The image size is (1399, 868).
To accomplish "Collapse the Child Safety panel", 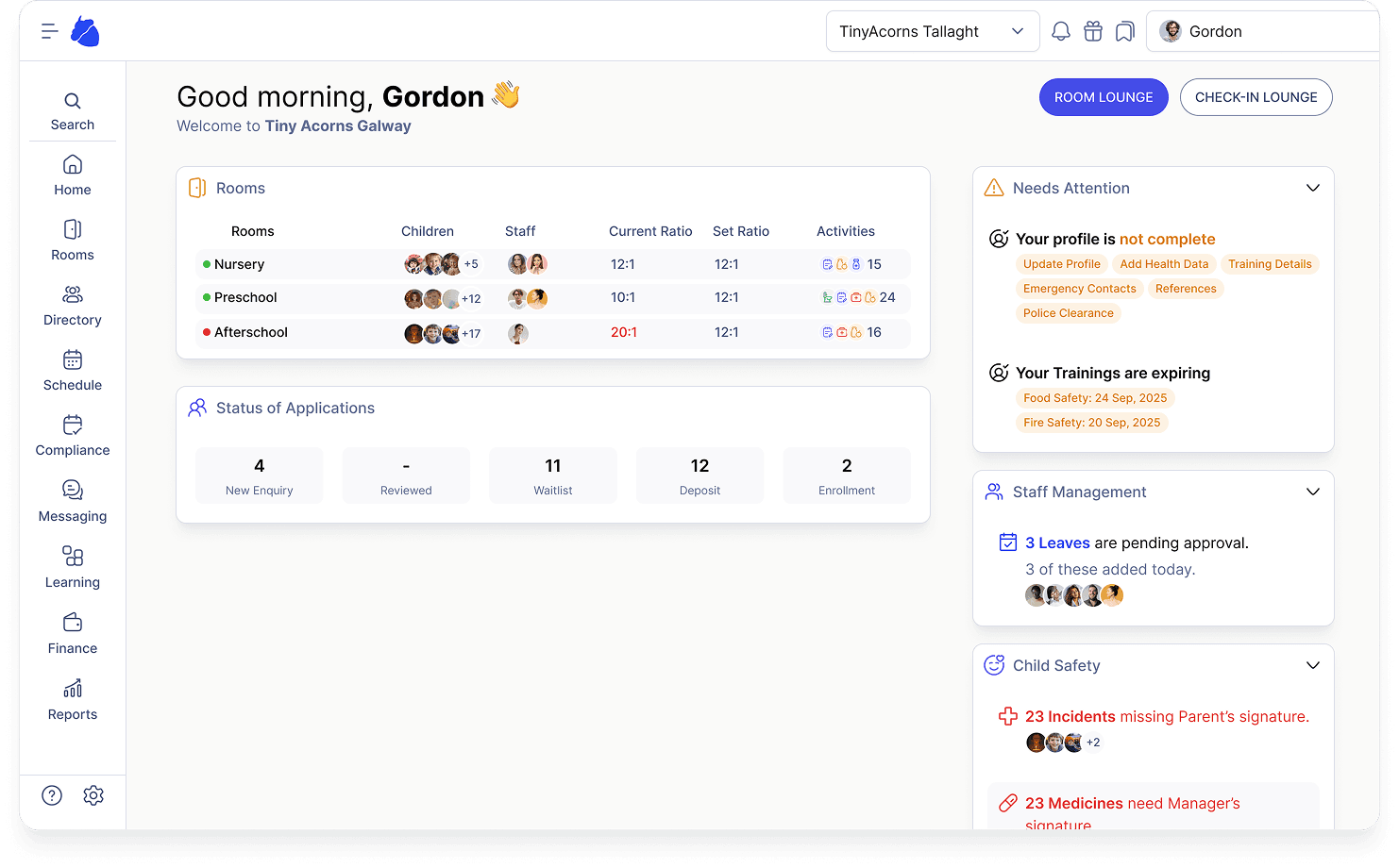I will [1313, 665].
